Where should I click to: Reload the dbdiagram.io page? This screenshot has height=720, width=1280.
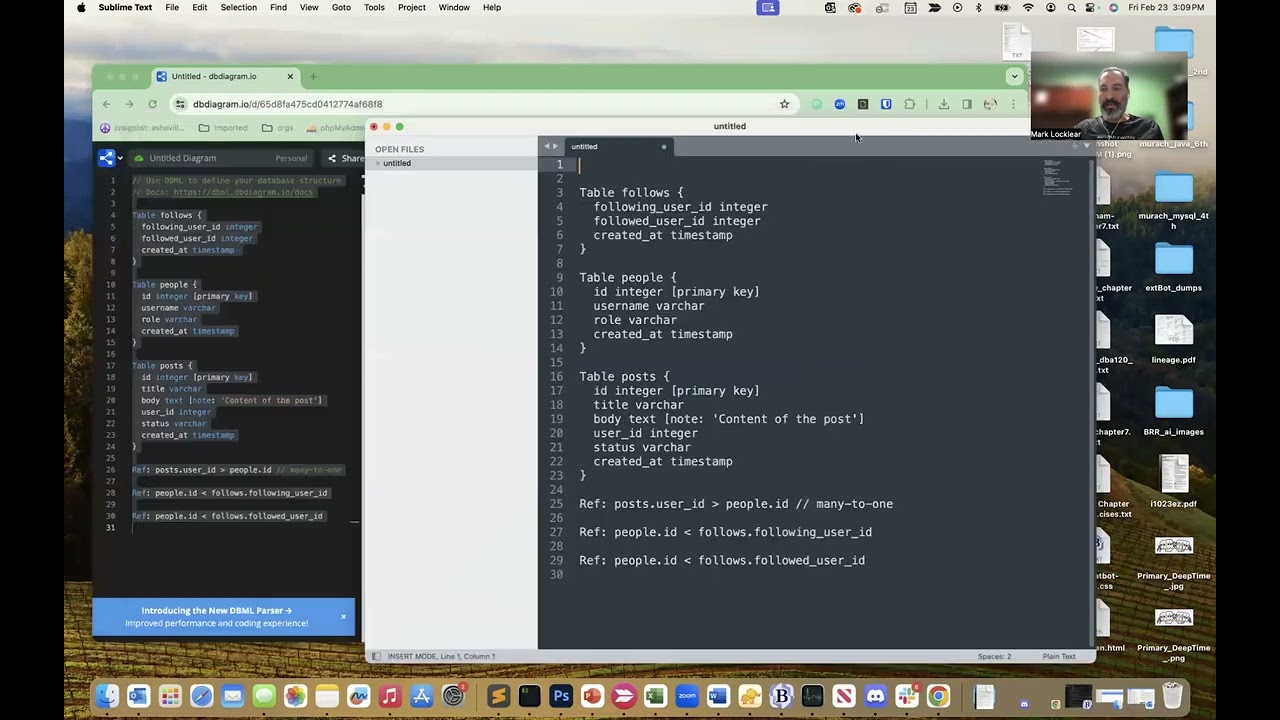tap(152, 104)
